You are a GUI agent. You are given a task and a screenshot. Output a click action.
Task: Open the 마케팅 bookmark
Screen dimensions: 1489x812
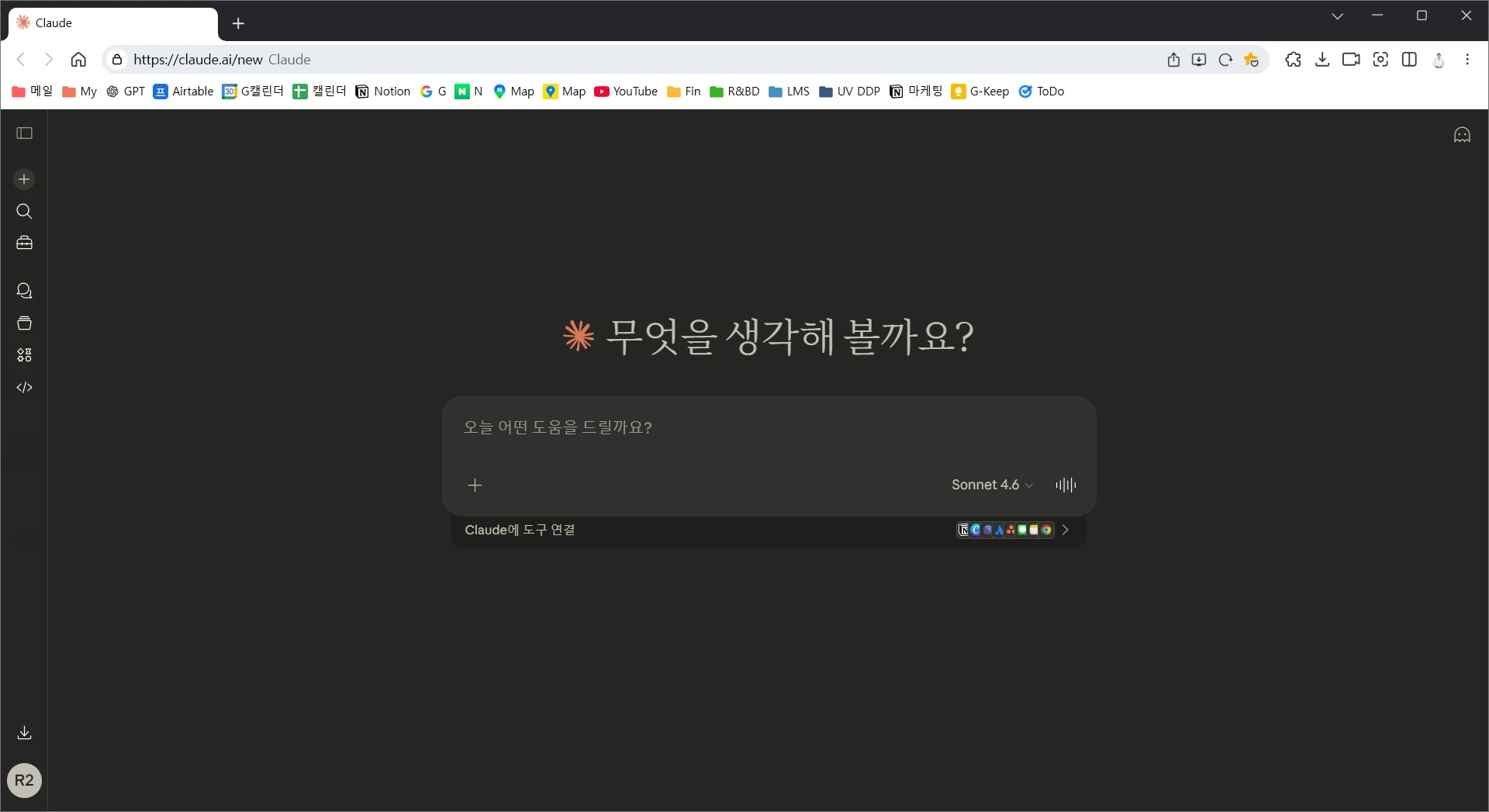coord(916,92)
